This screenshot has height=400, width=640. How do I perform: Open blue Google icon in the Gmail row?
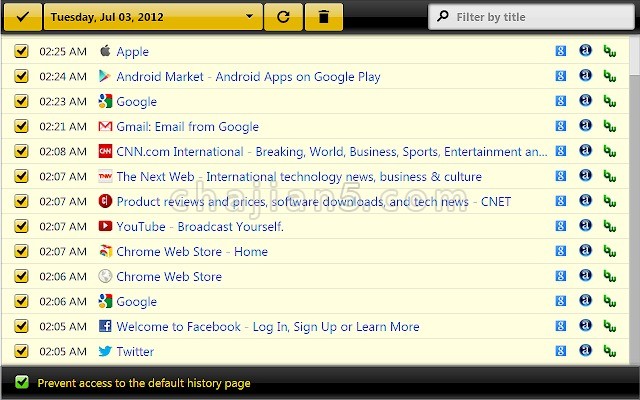pyautogui.click(x=561, y=126)
